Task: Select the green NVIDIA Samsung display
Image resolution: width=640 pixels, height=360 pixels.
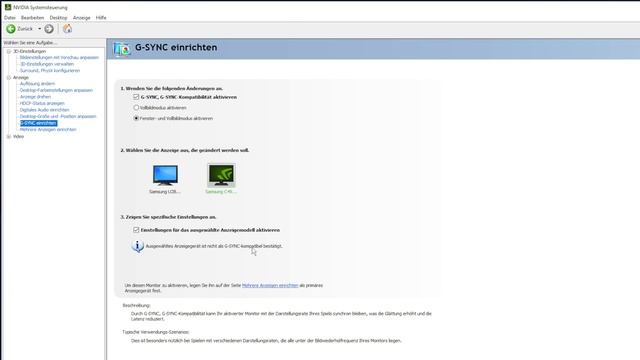Action: pyautogui.click(x=221, y=176)
